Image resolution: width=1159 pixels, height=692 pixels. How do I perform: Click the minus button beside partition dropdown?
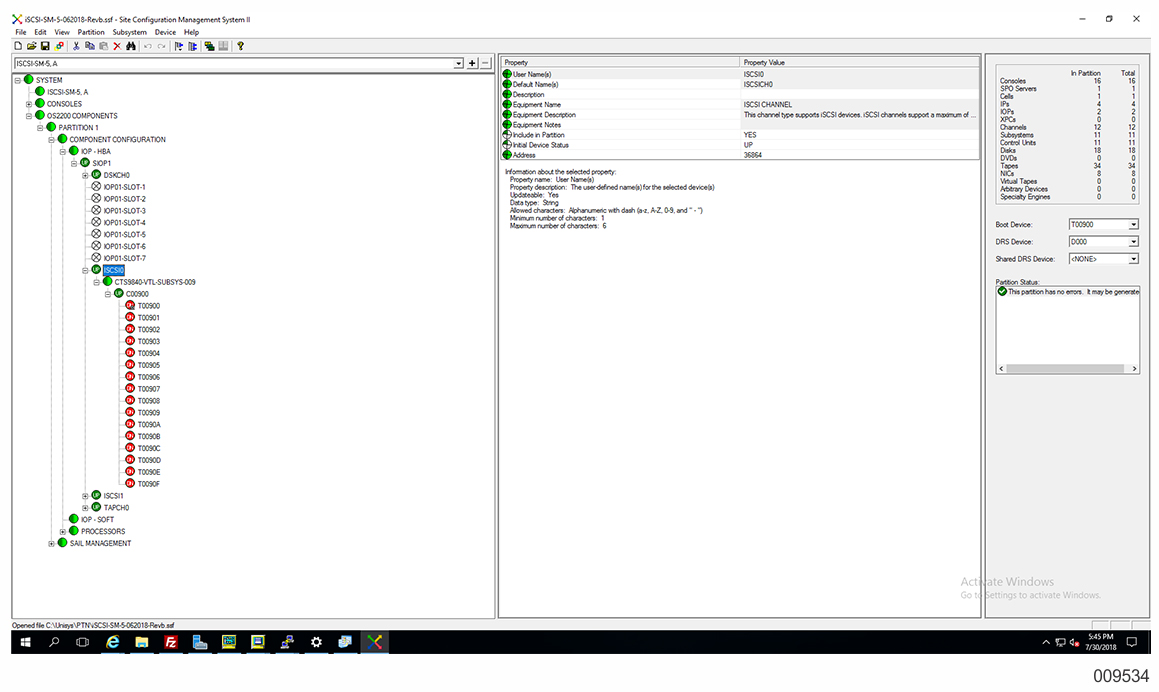pos(486,64)
